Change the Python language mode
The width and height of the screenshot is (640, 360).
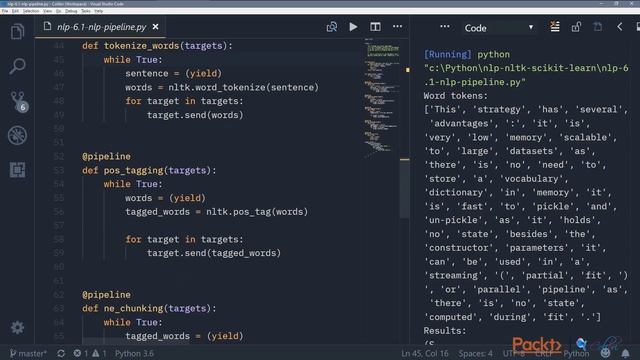tap(576, 353)
